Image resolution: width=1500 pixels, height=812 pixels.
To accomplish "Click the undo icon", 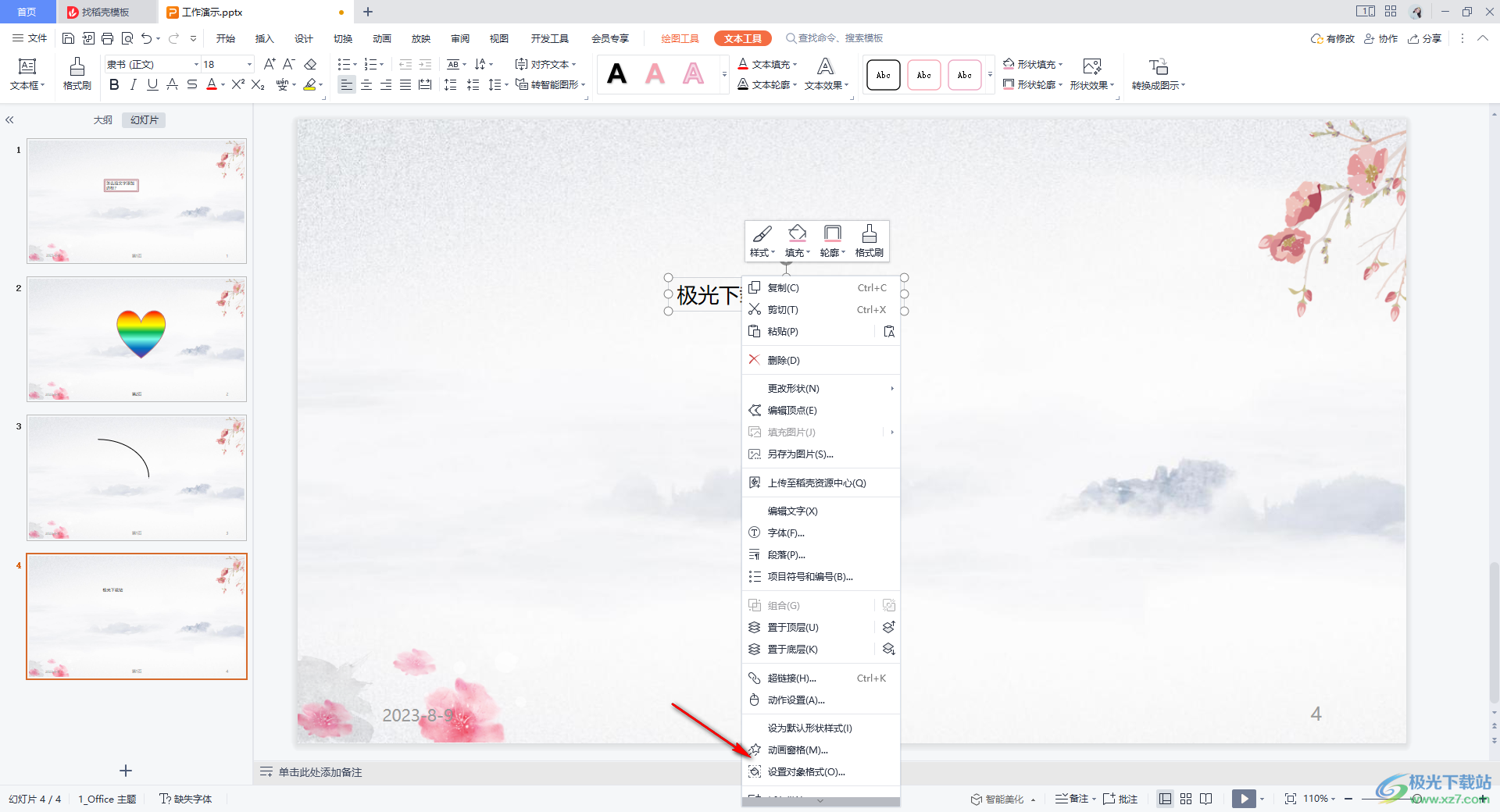I will tap(146, 38).
